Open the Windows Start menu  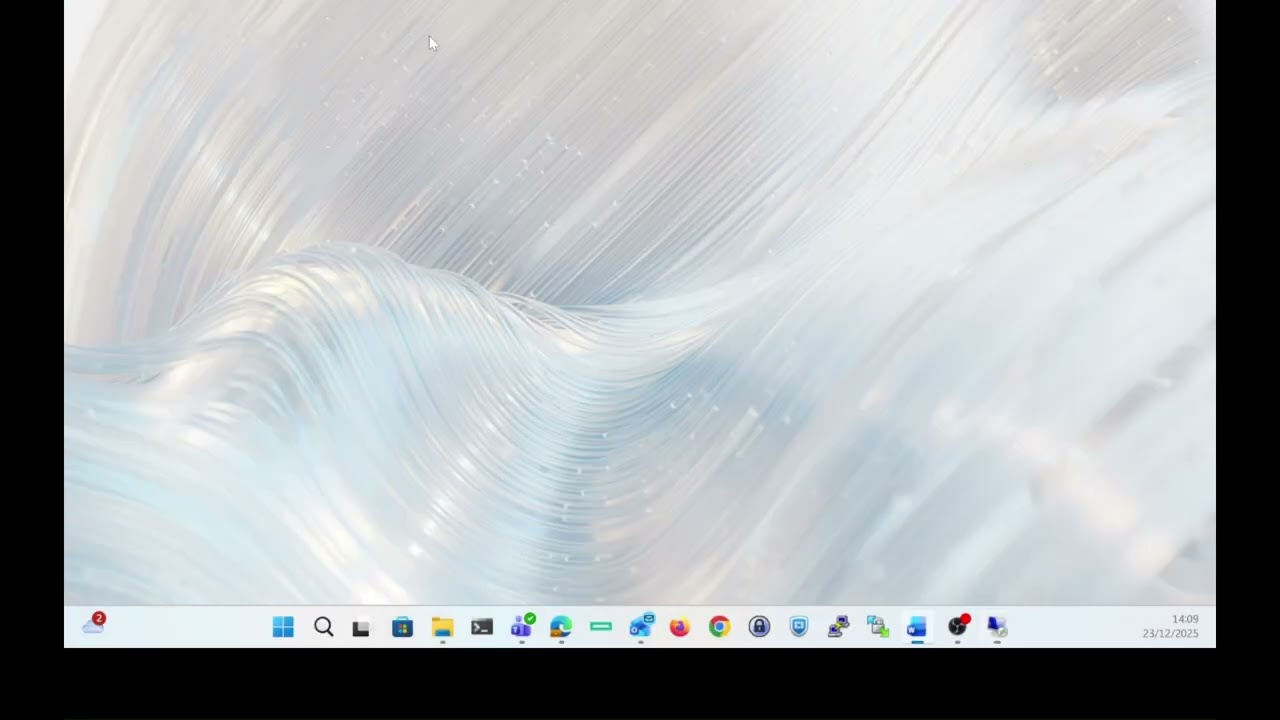(x=283, y=627)
